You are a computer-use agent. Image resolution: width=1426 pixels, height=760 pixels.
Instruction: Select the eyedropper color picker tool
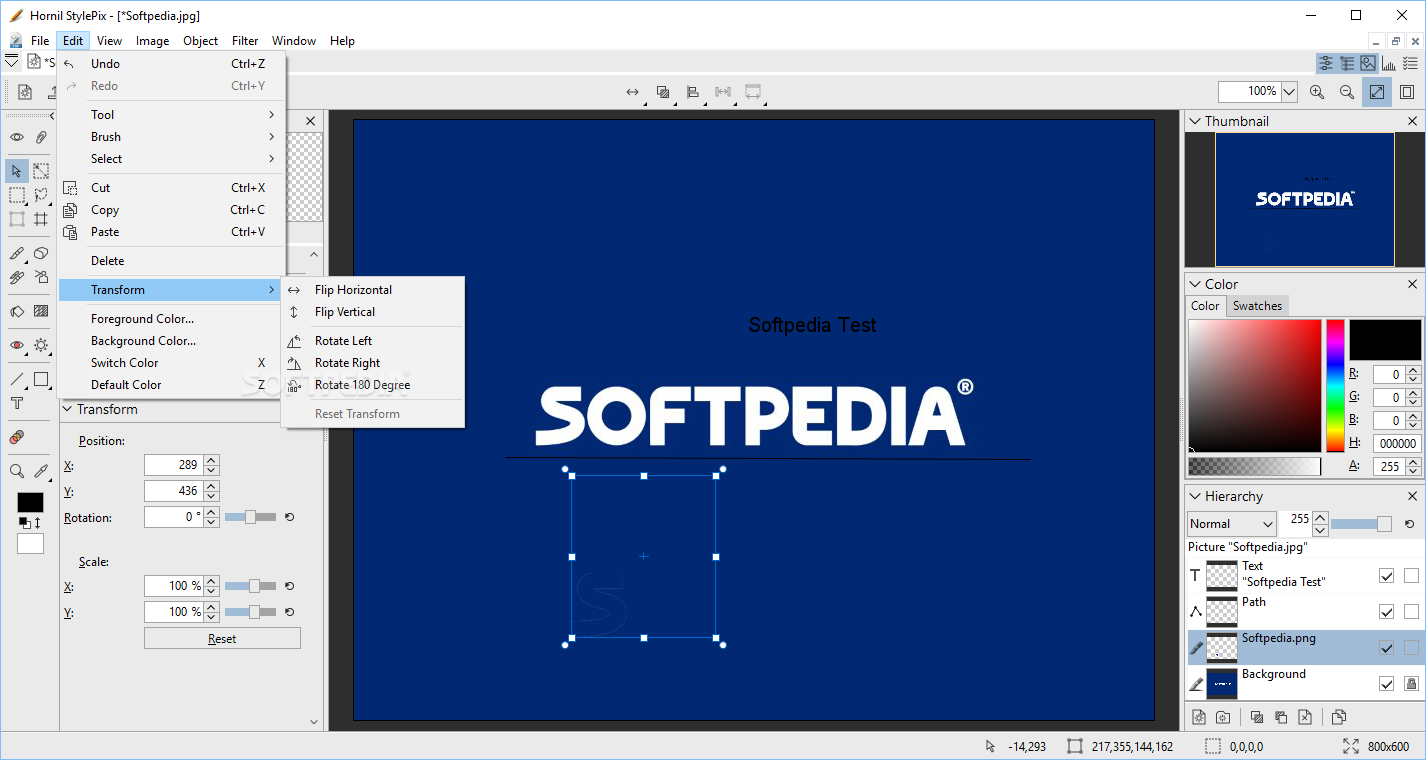[x=41, y=471]
